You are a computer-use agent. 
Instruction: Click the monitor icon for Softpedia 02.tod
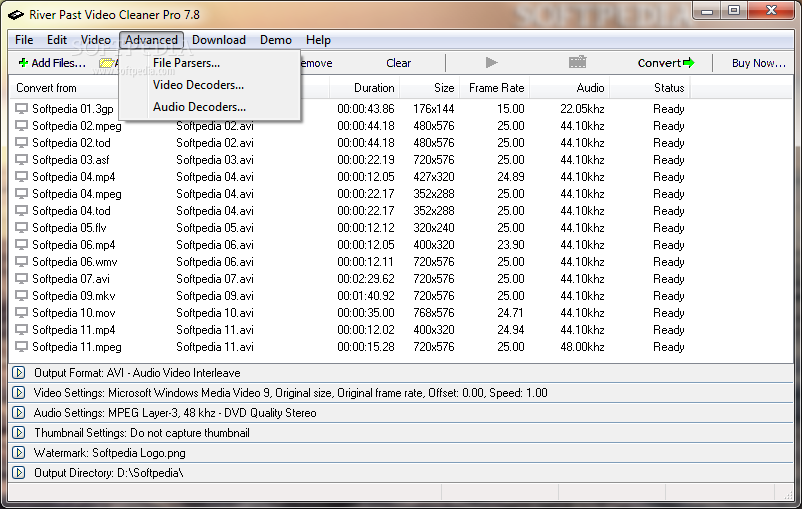click(x=21, y=143)
